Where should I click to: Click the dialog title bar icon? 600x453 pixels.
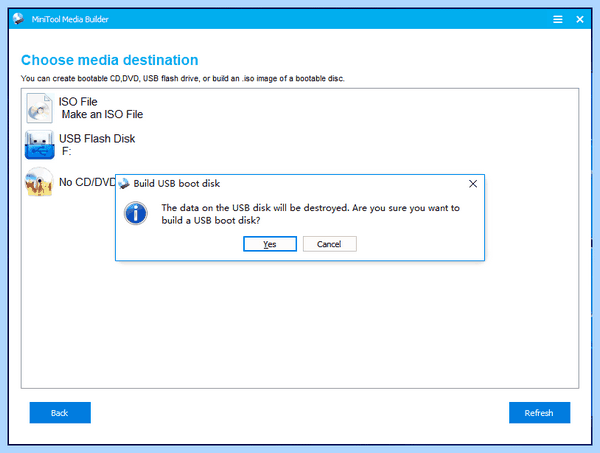124,184
